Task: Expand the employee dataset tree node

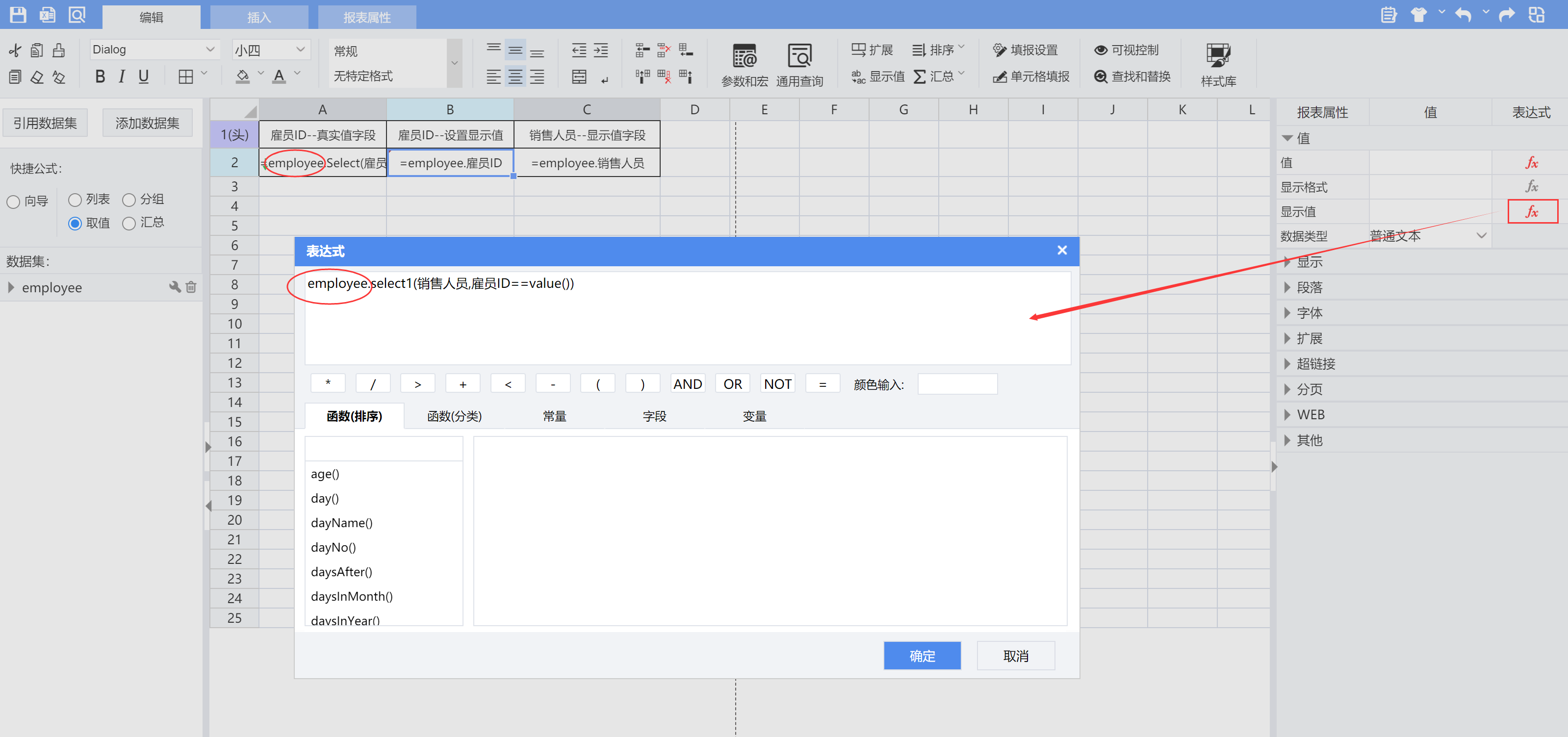Action: click(x=11, y=287)
